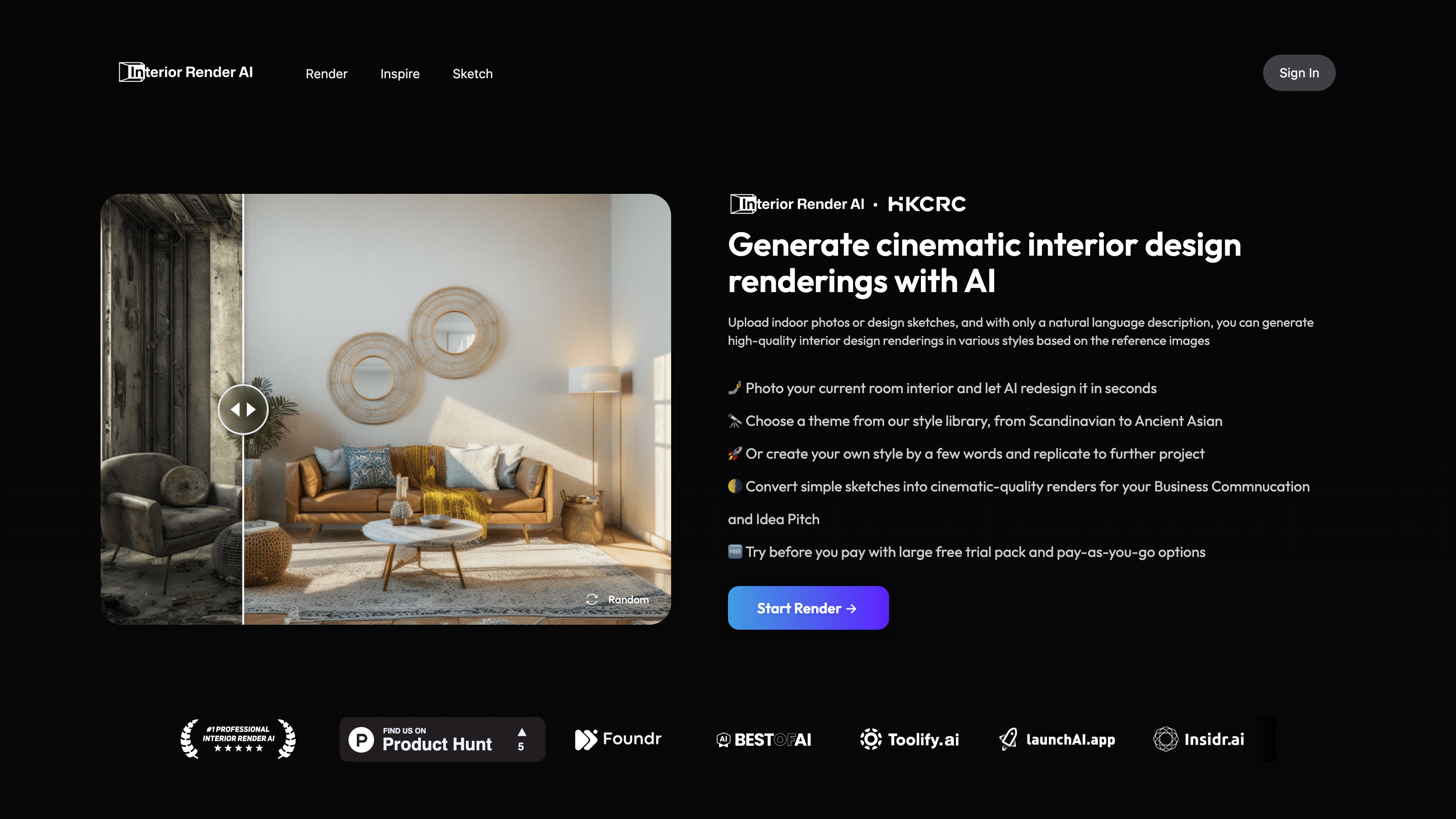Click the Start Render button
The width and height of the screenshot is (1456, 819).
pyautogui.click(x=808, y=608)
